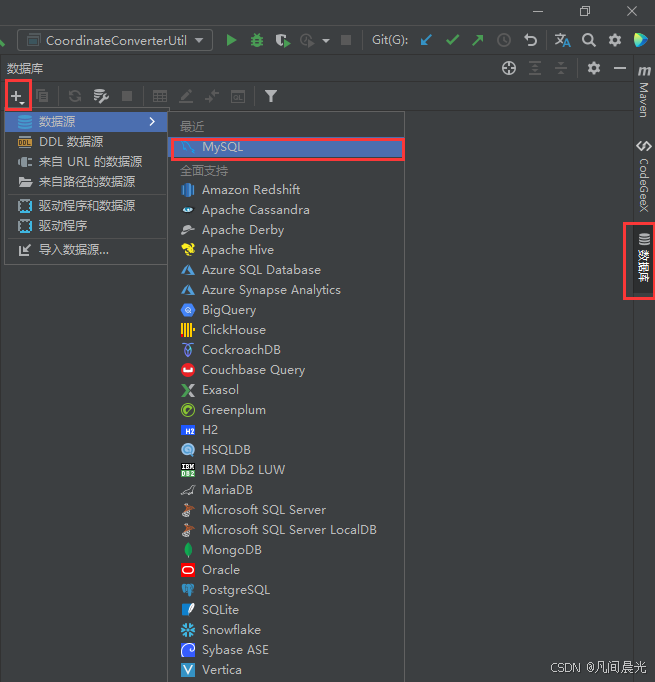
Task: Choose MongoDB data source
Action: tap(286, 550)
